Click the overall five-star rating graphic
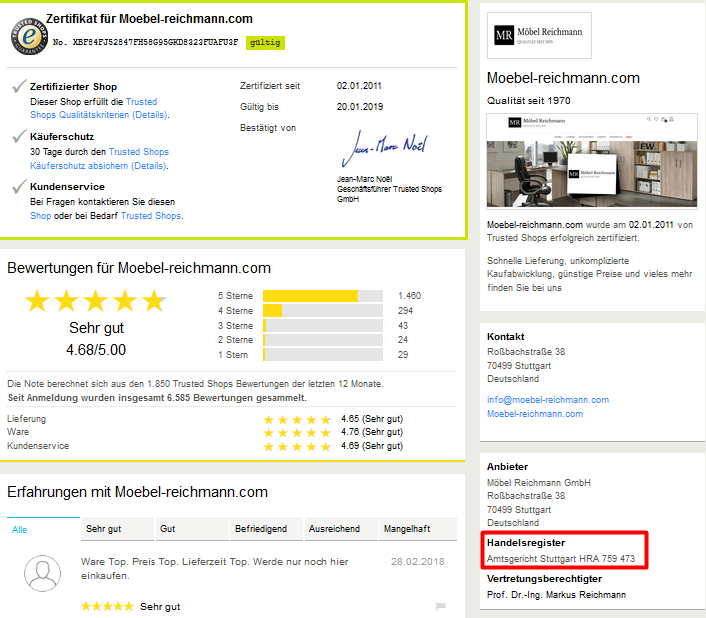The image size is (706, 618). 95,301
